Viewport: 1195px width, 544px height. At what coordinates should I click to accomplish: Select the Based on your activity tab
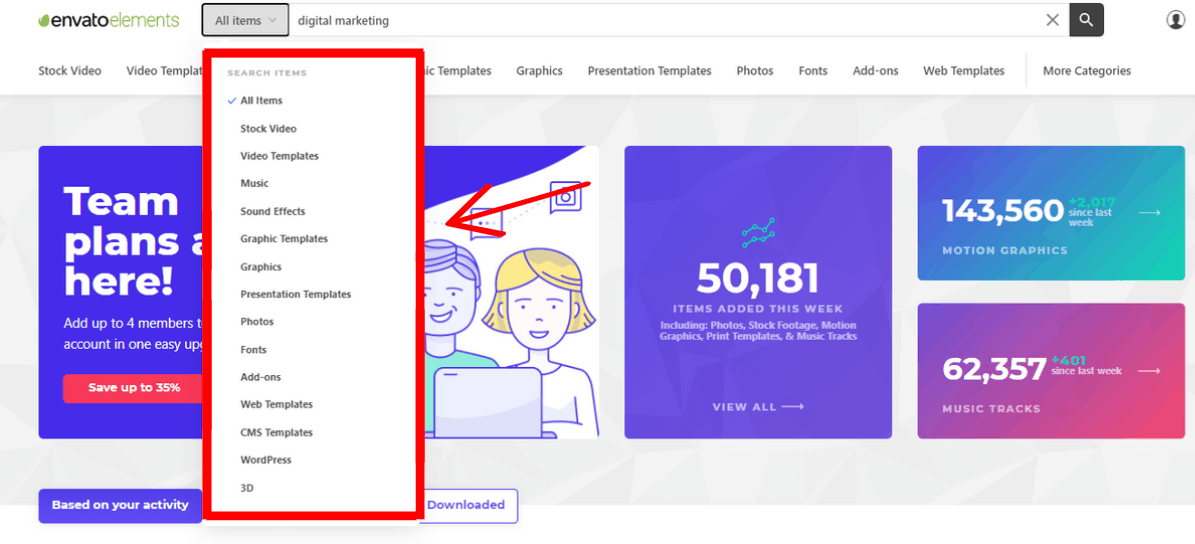(120, 505)
